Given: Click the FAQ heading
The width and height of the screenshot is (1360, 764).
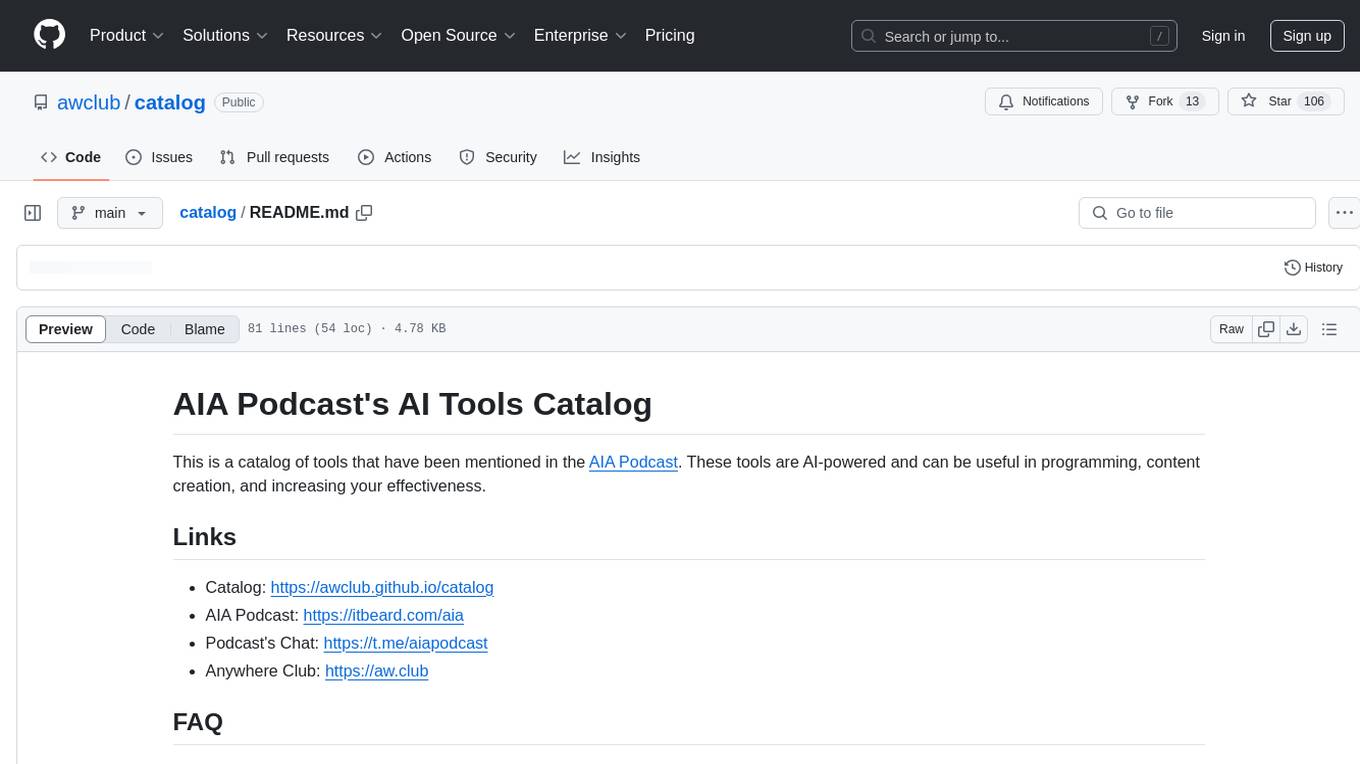Looking at the screenshot, I should click(198, 722).
